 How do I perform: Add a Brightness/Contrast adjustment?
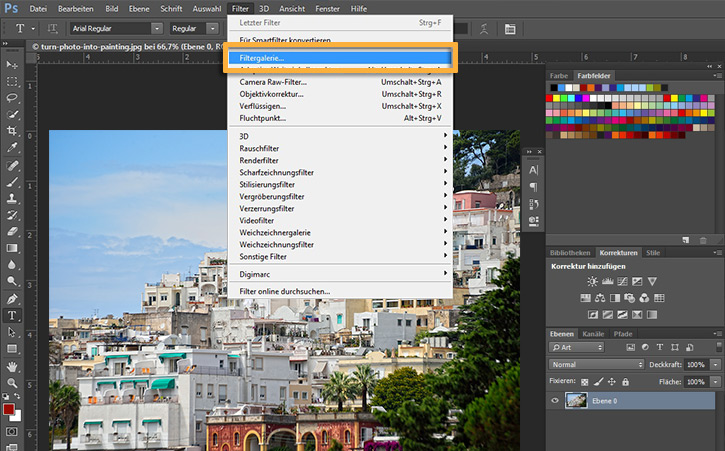coord(592,281)
